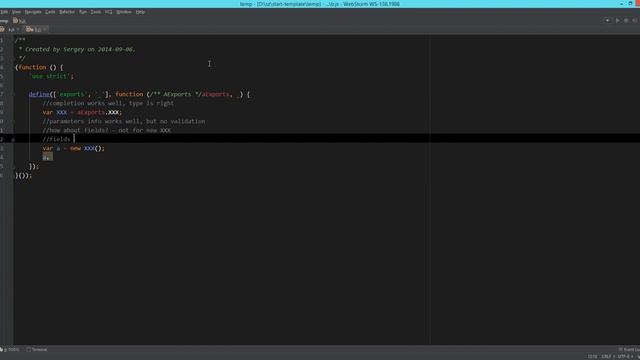Click the closing '}());' line
The height and width of the screenshot is (360, 640).
coord(23,176)
